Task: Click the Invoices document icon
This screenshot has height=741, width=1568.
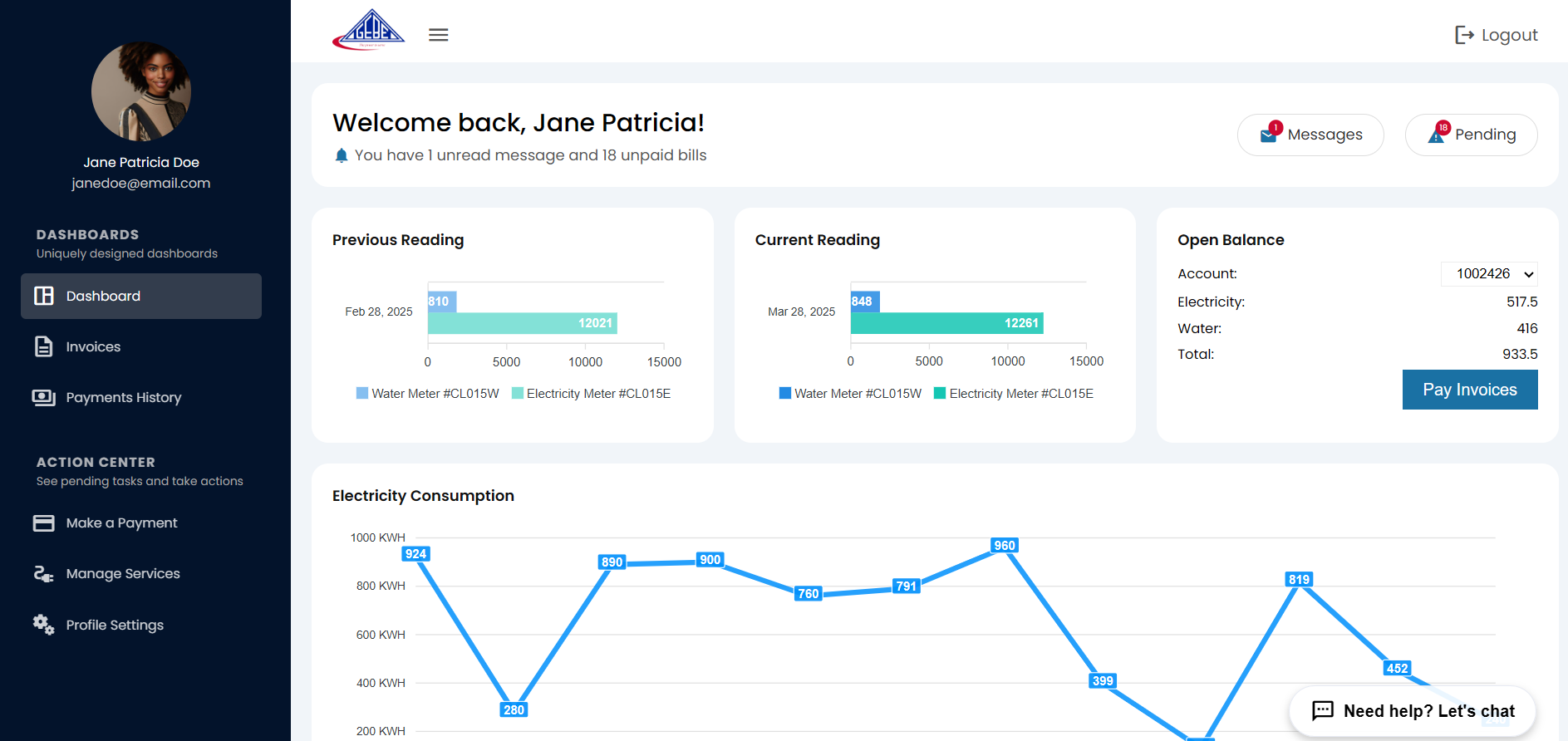Action: (43, 346)
